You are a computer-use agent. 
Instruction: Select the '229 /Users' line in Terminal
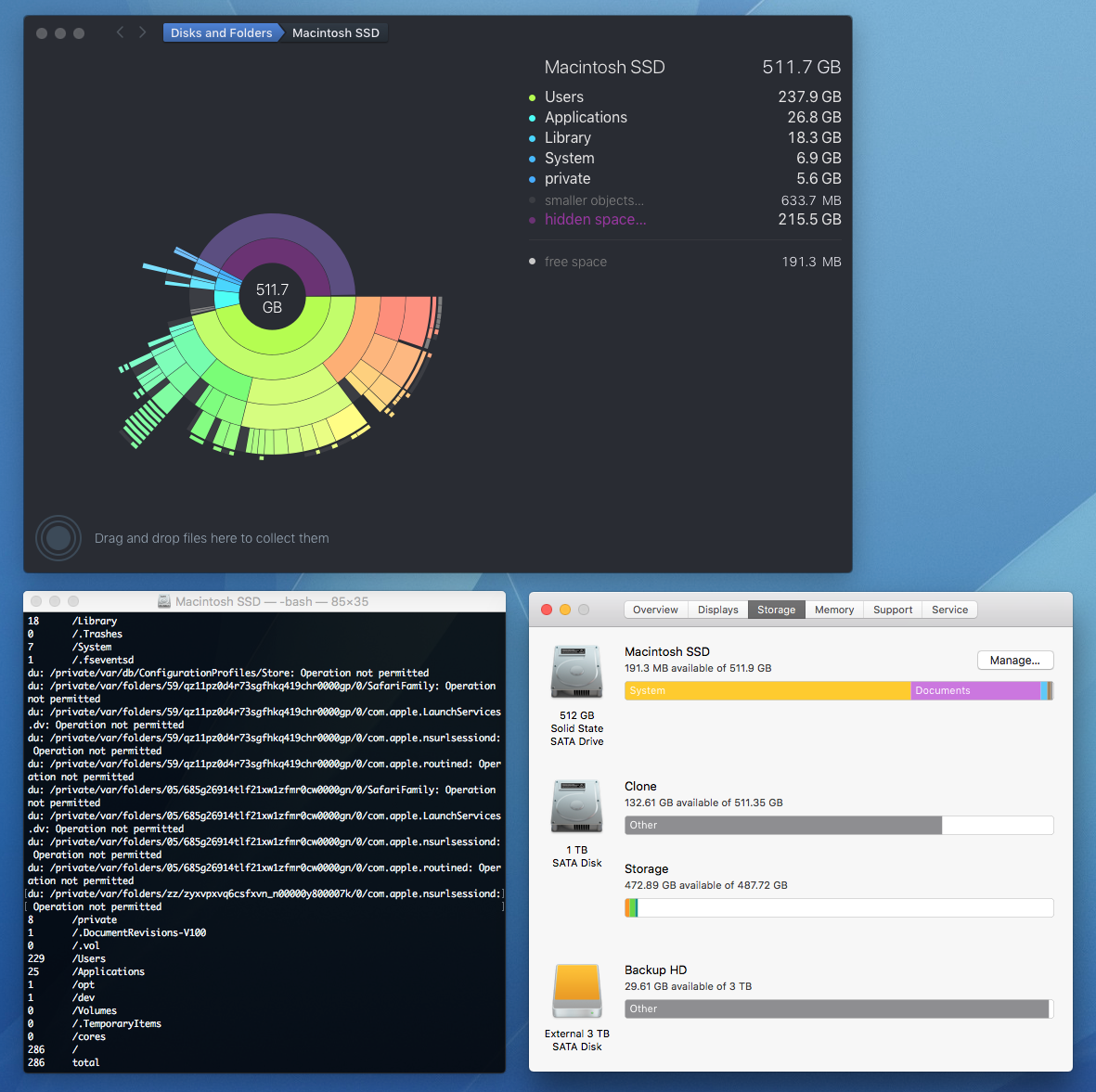click(67, 958)
